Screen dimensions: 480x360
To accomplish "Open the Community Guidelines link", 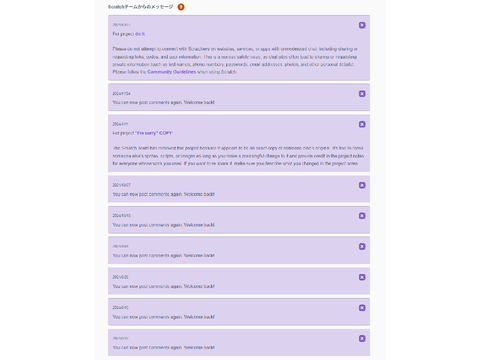I will pos(172,72).
